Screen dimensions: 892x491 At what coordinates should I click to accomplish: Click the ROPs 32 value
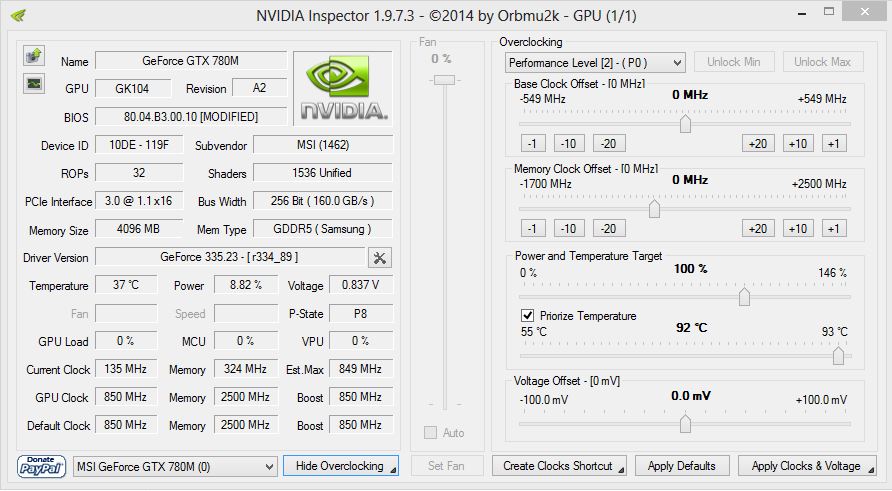pos(139,173)
